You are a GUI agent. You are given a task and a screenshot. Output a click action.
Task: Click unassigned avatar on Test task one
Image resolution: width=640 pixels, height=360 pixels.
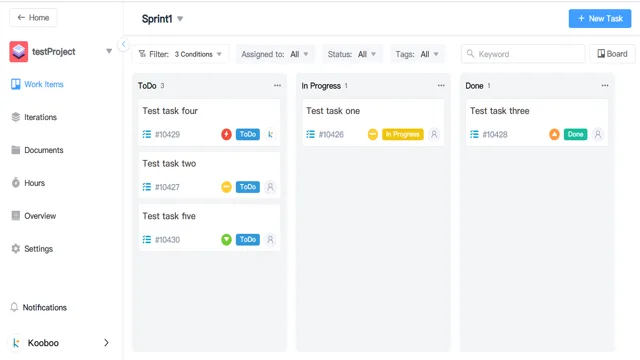(434, 134)
